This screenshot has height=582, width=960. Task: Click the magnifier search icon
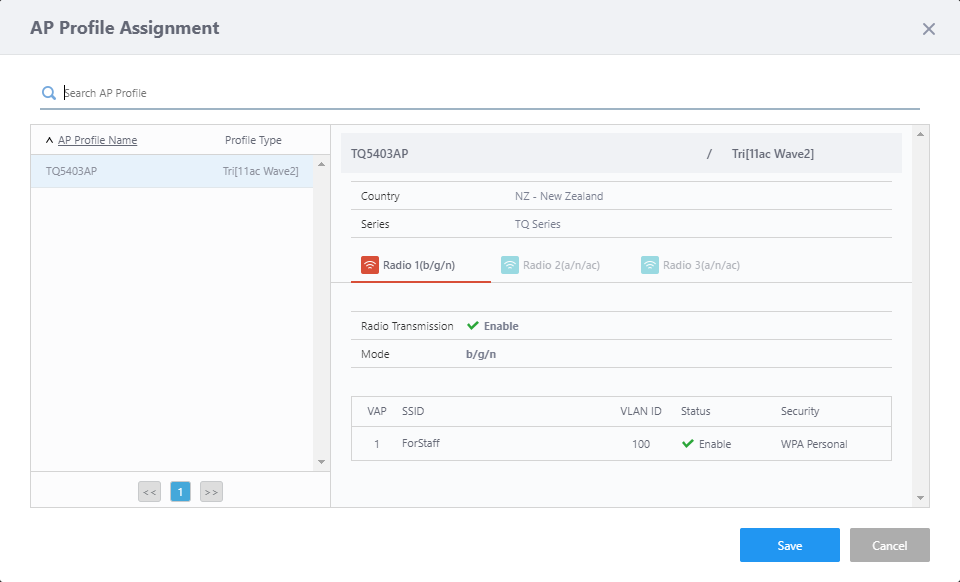click(49, 93)
